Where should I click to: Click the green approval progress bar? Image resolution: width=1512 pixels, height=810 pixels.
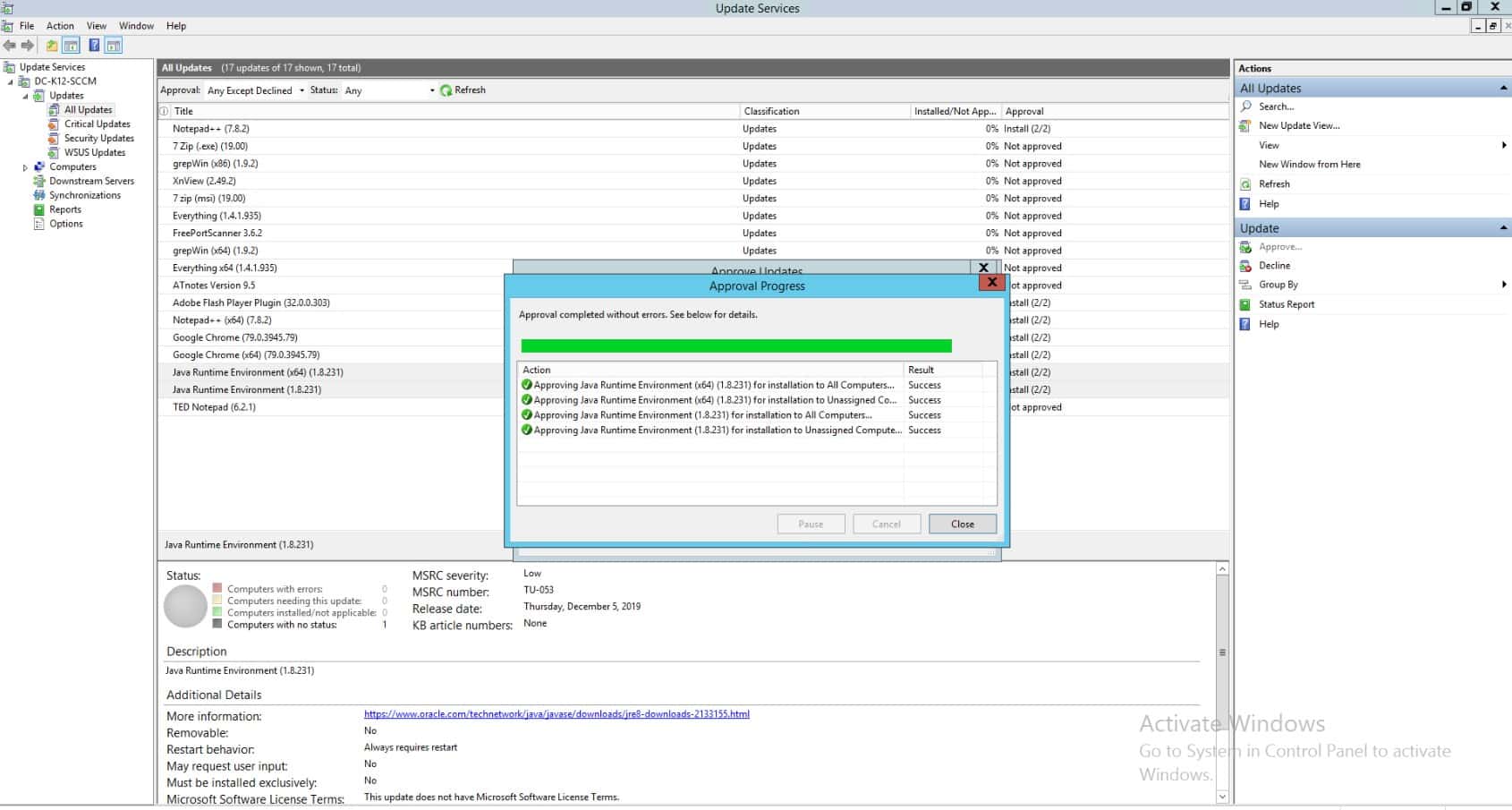tap(736, 345)
